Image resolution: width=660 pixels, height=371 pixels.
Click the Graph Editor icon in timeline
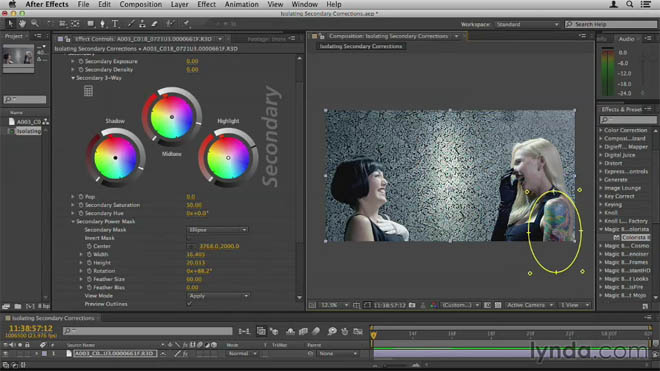pyautogui.click(x=358, y=332)
